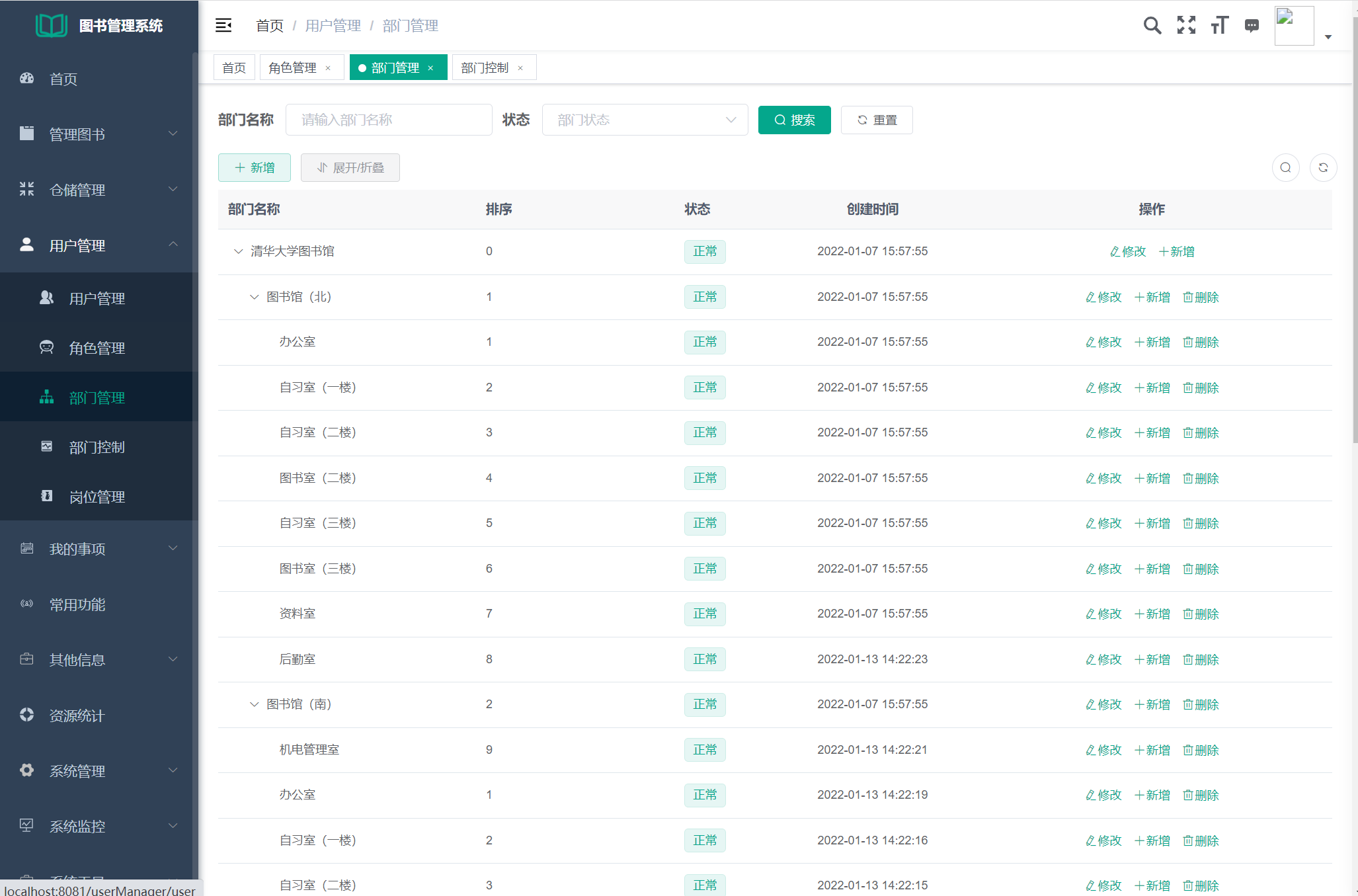Collapse the 清华大学图书馆 tree row
The height and width of the screenshot is (896, 1358).
[x=238, y=251]
